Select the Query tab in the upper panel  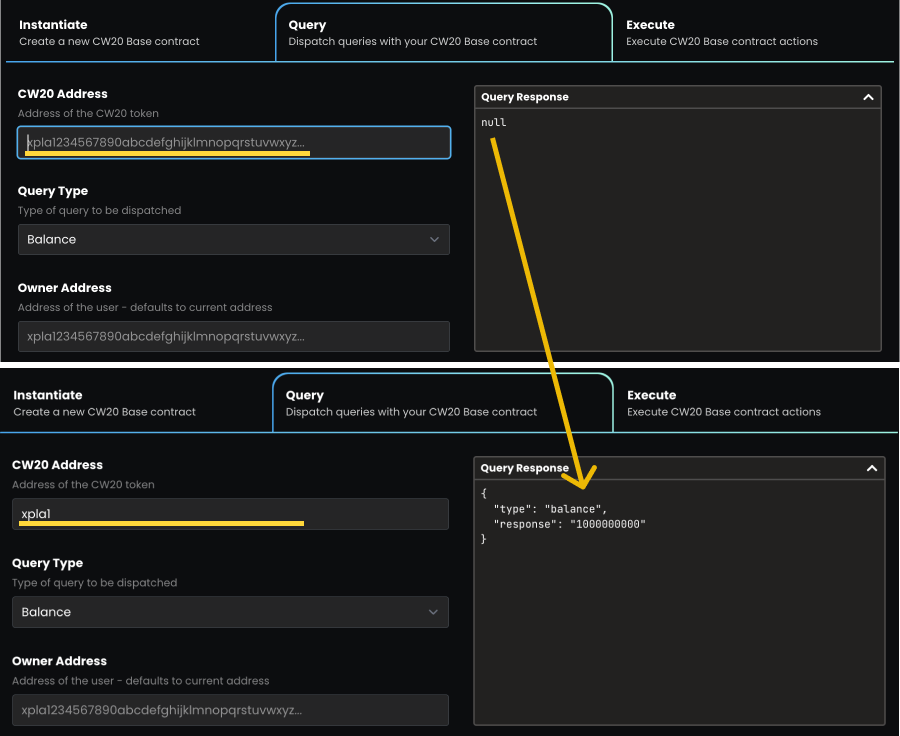[443, 32]
